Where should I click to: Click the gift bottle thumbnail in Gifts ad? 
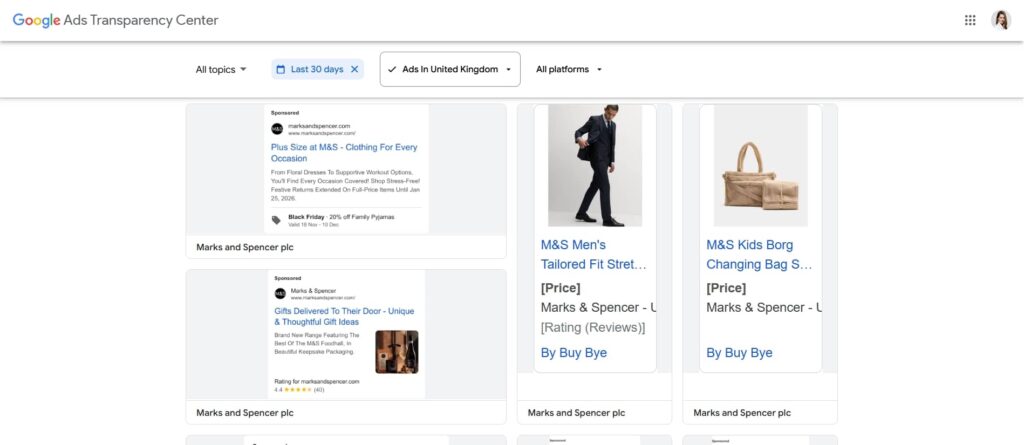pyautogui.click(x=397, y=352)
